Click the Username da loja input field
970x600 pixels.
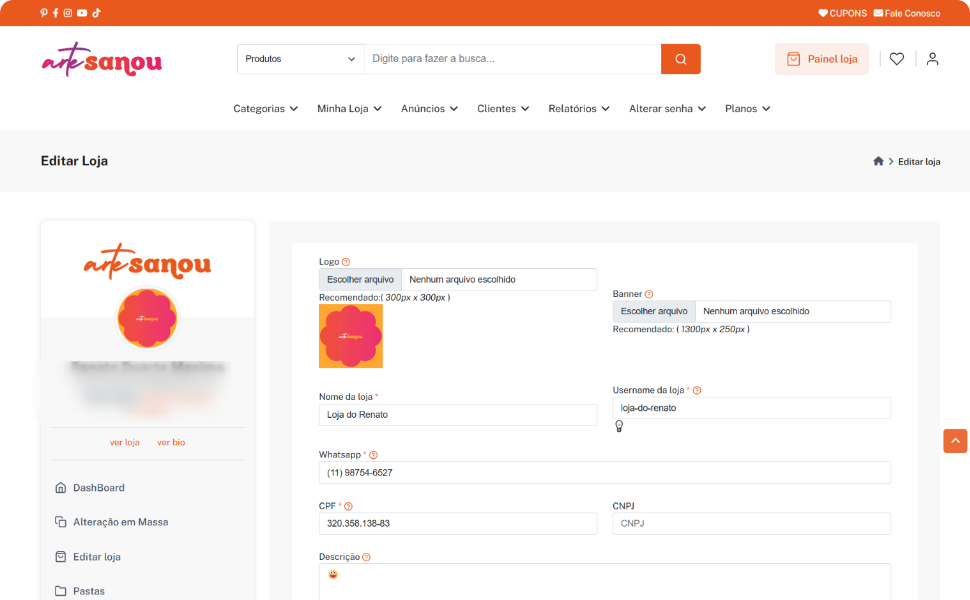tap(752, 408)
